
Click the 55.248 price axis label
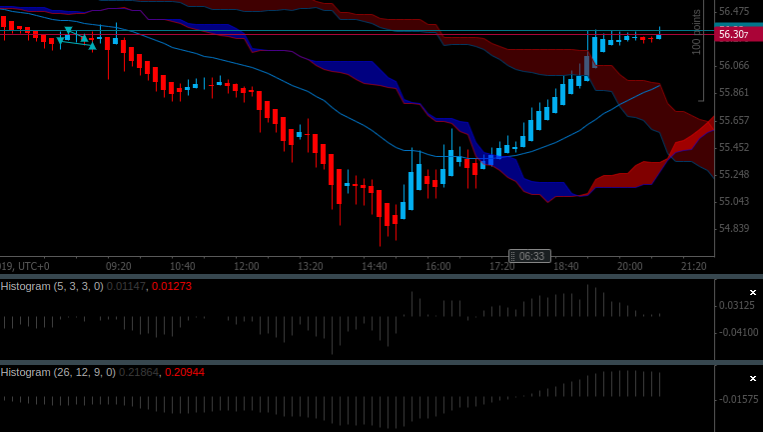click(734, 174)
